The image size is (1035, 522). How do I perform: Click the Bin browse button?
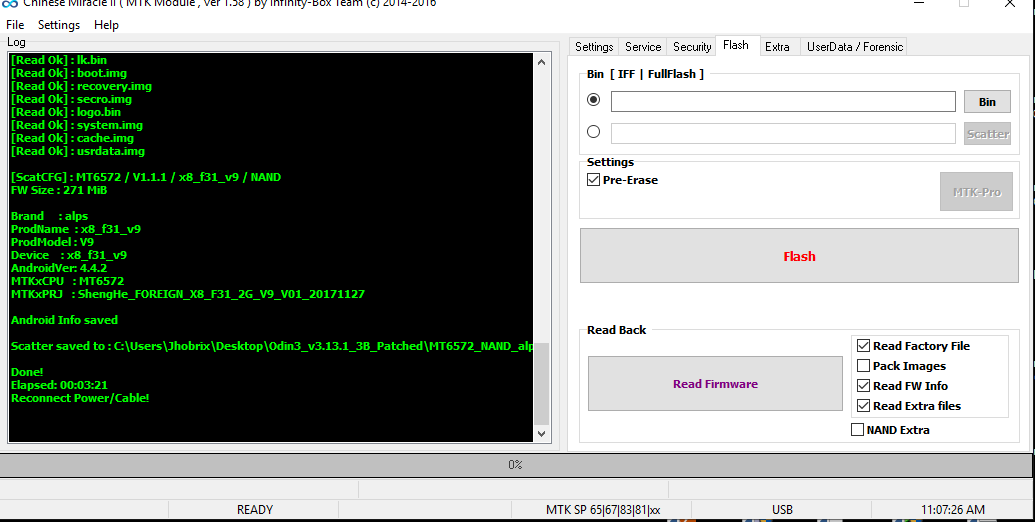pos(987,102)
